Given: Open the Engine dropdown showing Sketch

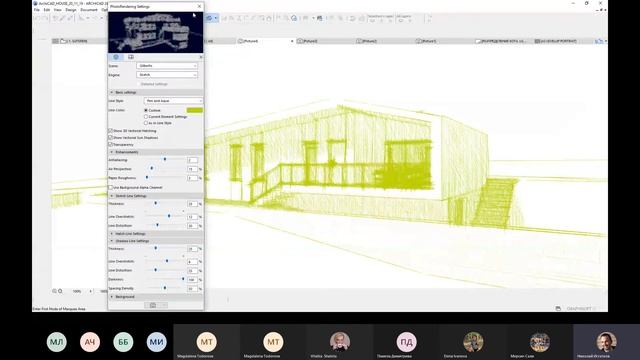Looking at the screenshot, I should point(167,75).
